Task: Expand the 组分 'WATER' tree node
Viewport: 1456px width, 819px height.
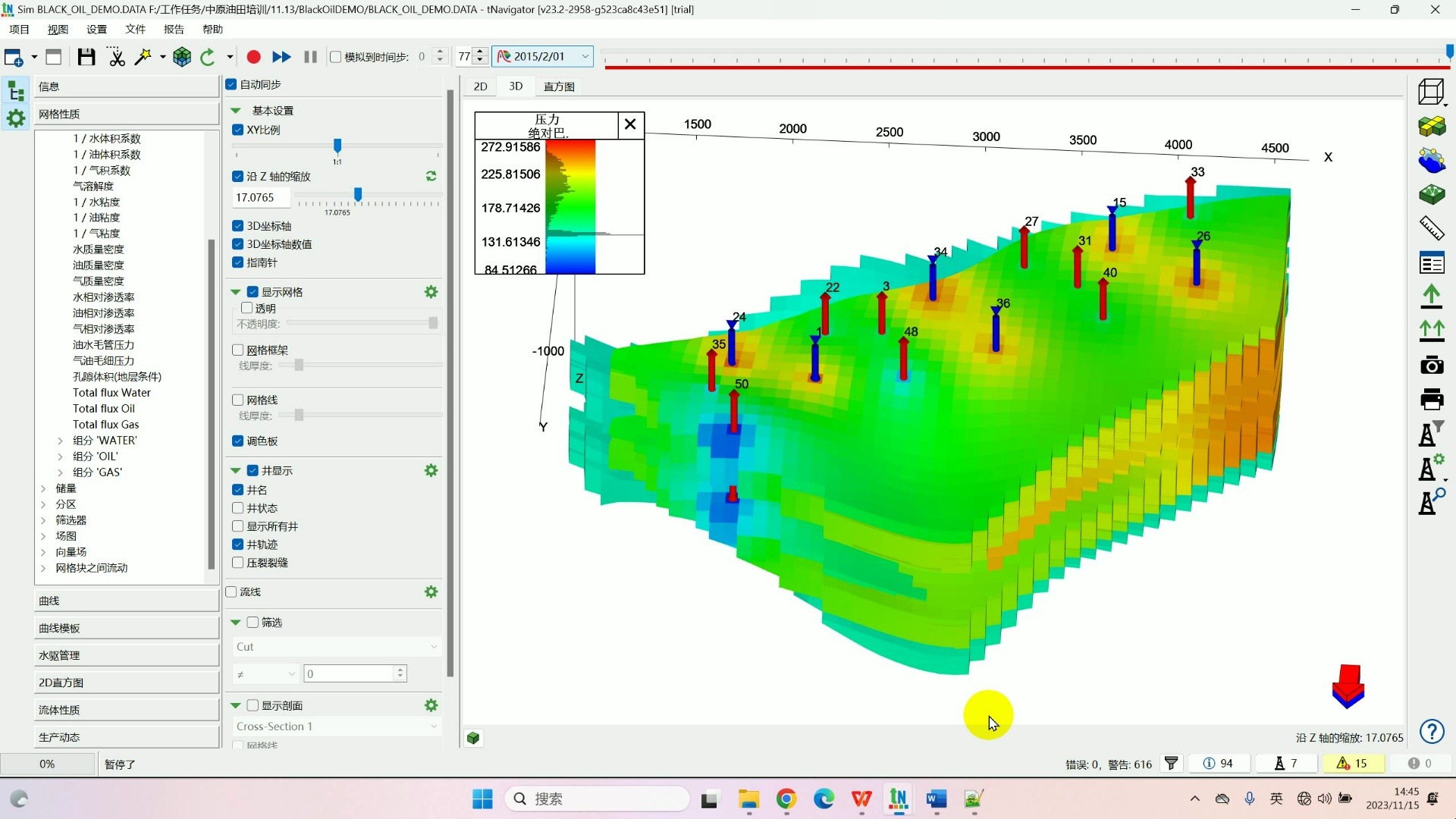Action: pyautogui.click(x=61, y=441)
